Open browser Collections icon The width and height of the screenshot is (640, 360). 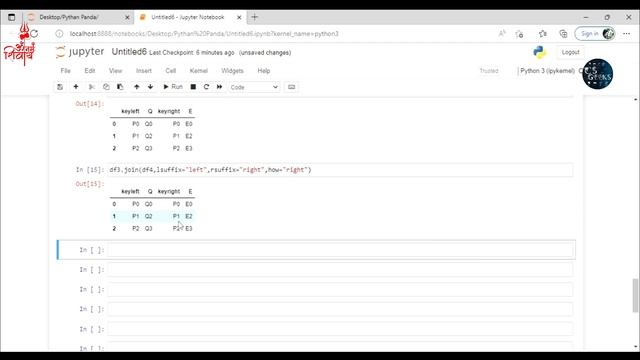pos(563,34)
